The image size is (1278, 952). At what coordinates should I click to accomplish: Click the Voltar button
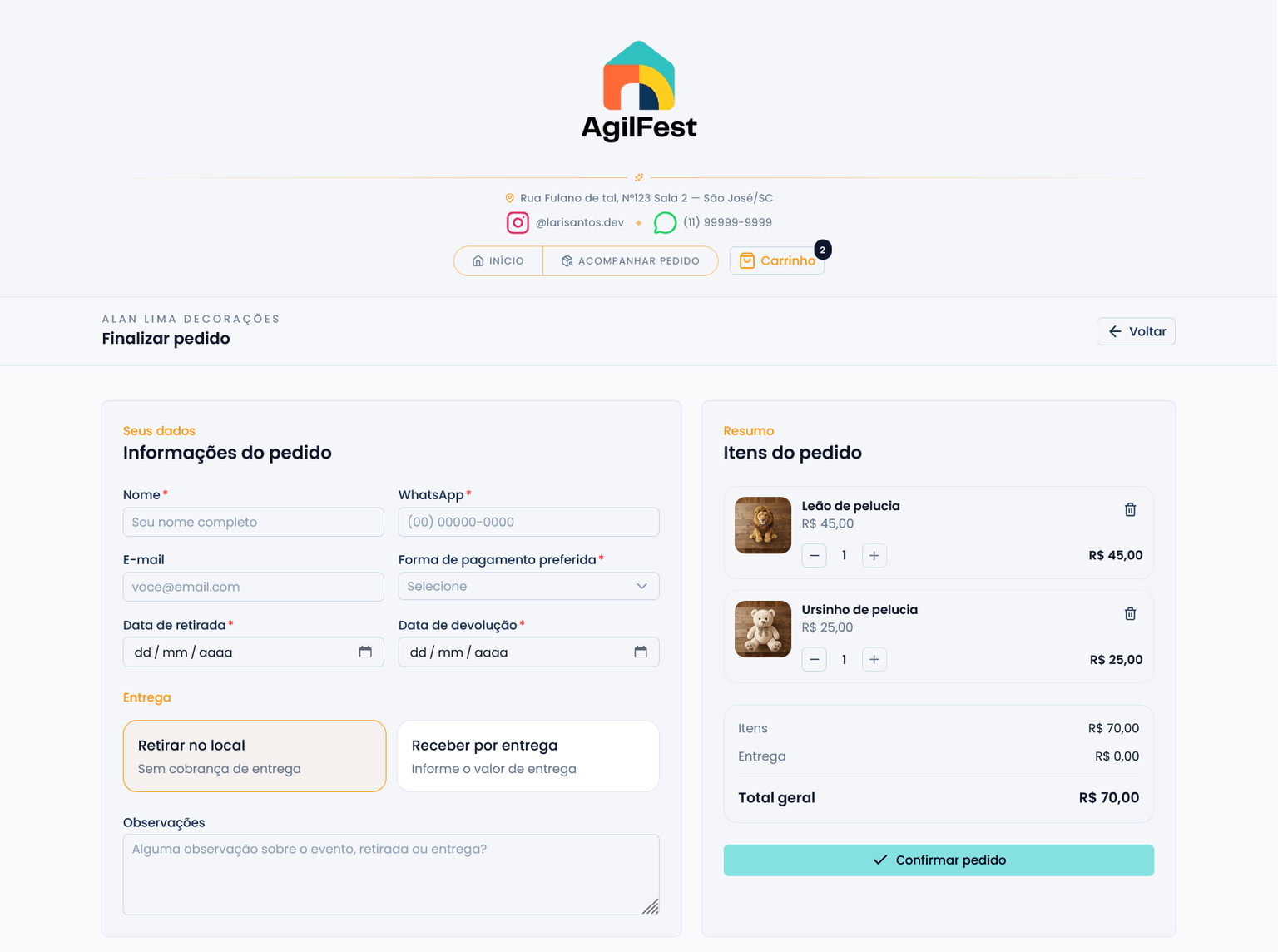(x=1136, y=331)
